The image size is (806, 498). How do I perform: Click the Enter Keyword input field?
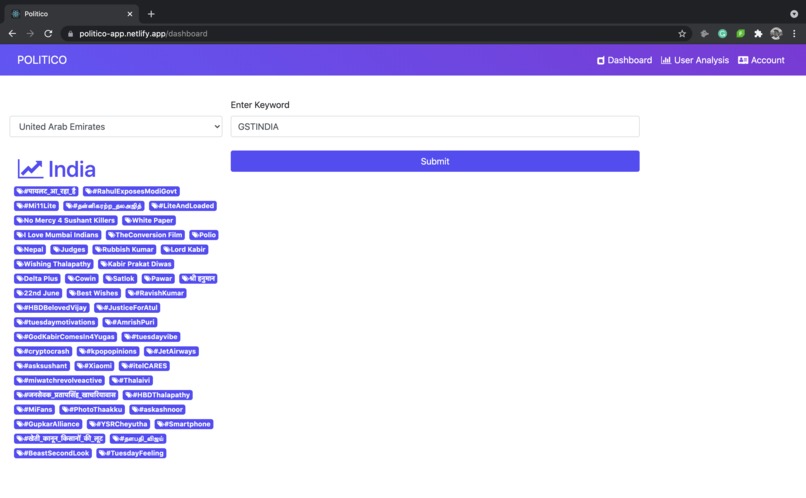coord(435,126)
